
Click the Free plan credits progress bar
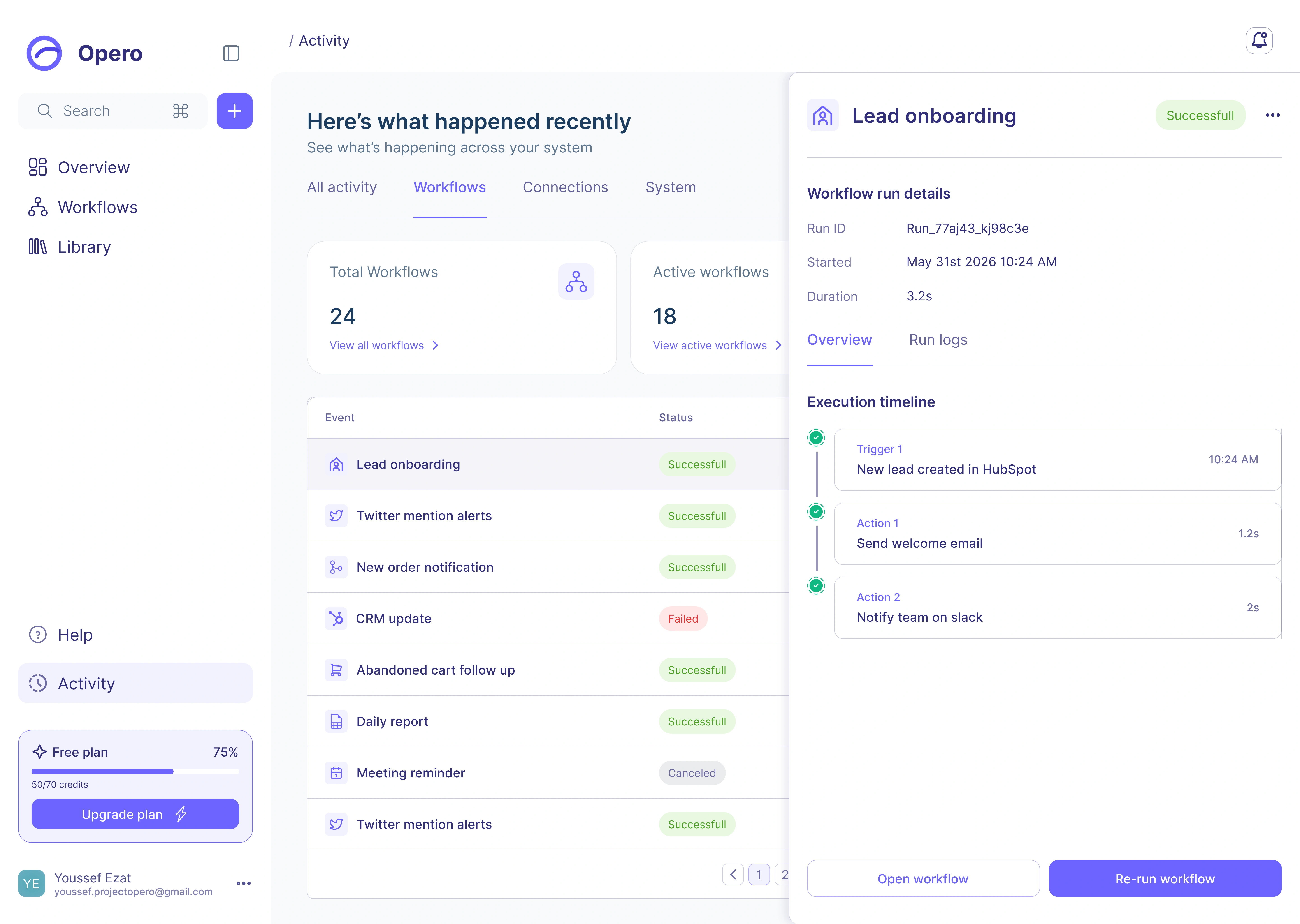tap(135, 772)
